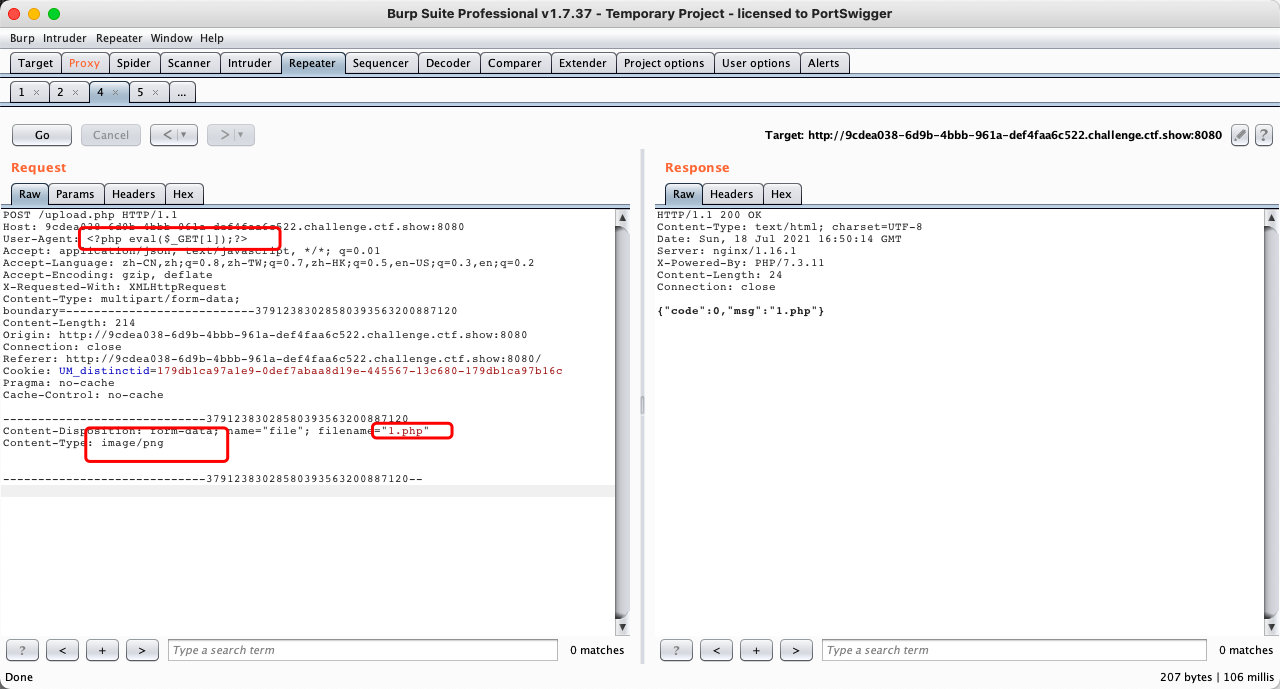Open Response search options plus button

(x=756, y=650)
